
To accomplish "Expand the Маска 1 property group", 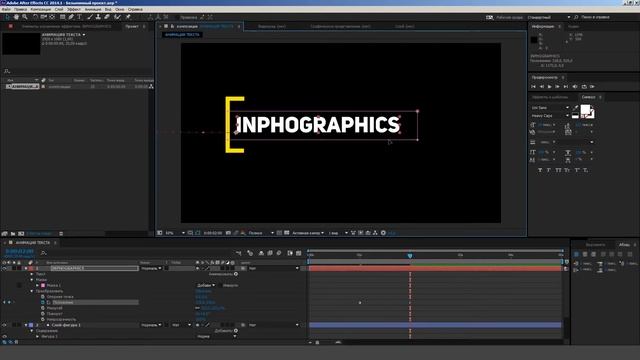I will (38, 285).
